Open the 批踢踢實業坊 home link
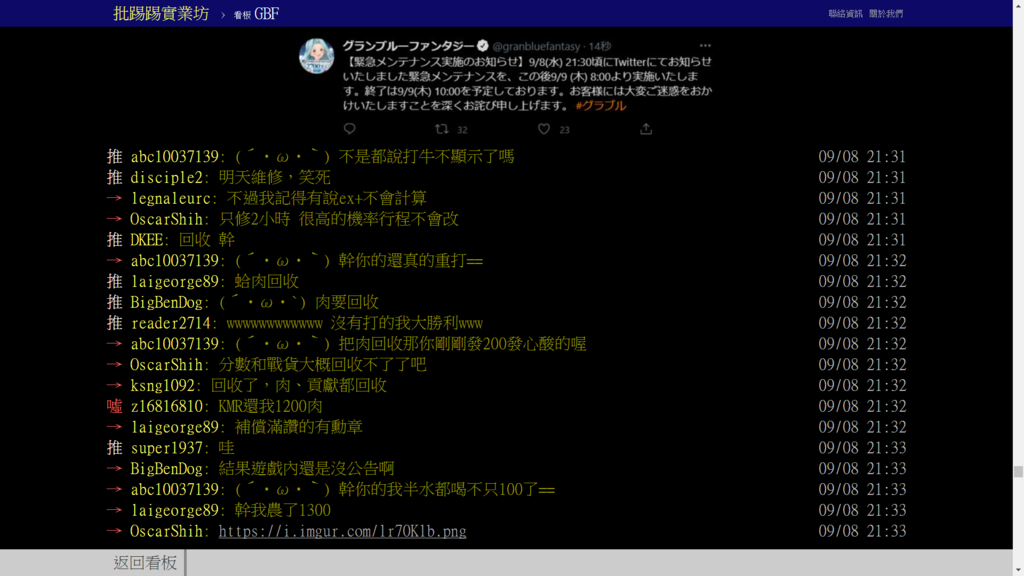The image size is (1024, 576). [161, 14]
